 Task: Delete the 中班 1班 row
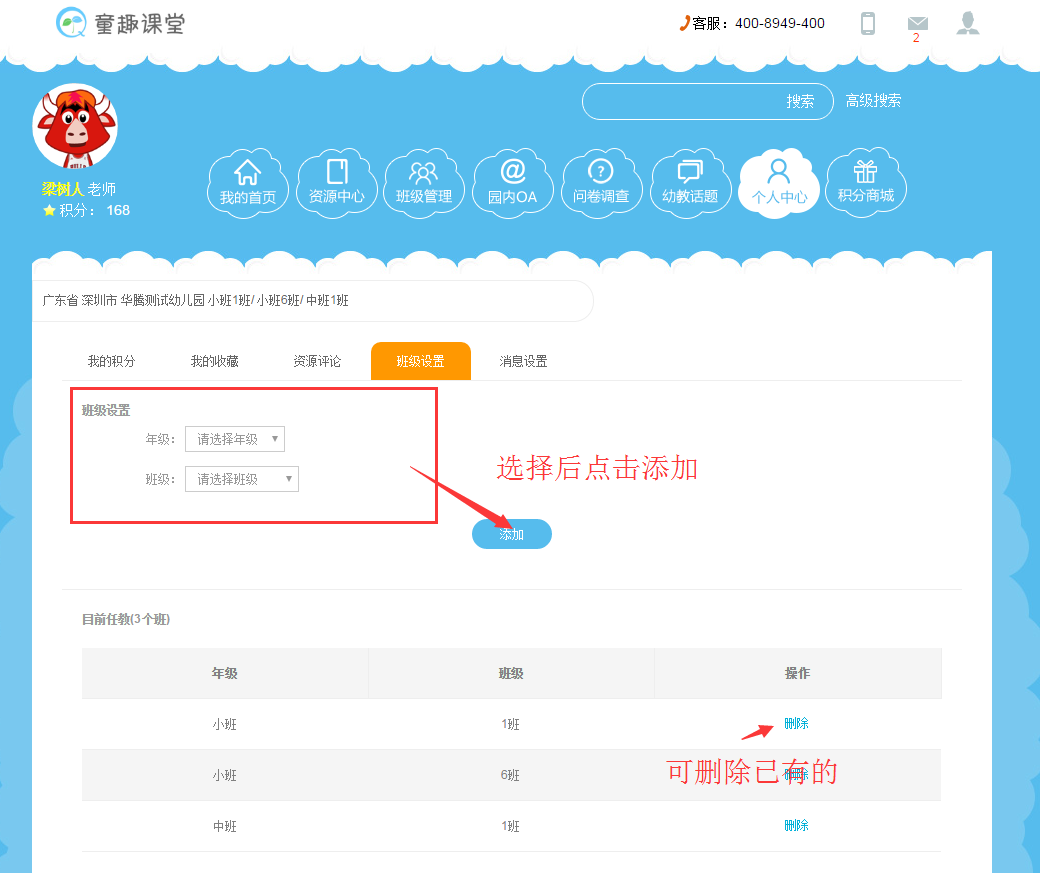796,826
